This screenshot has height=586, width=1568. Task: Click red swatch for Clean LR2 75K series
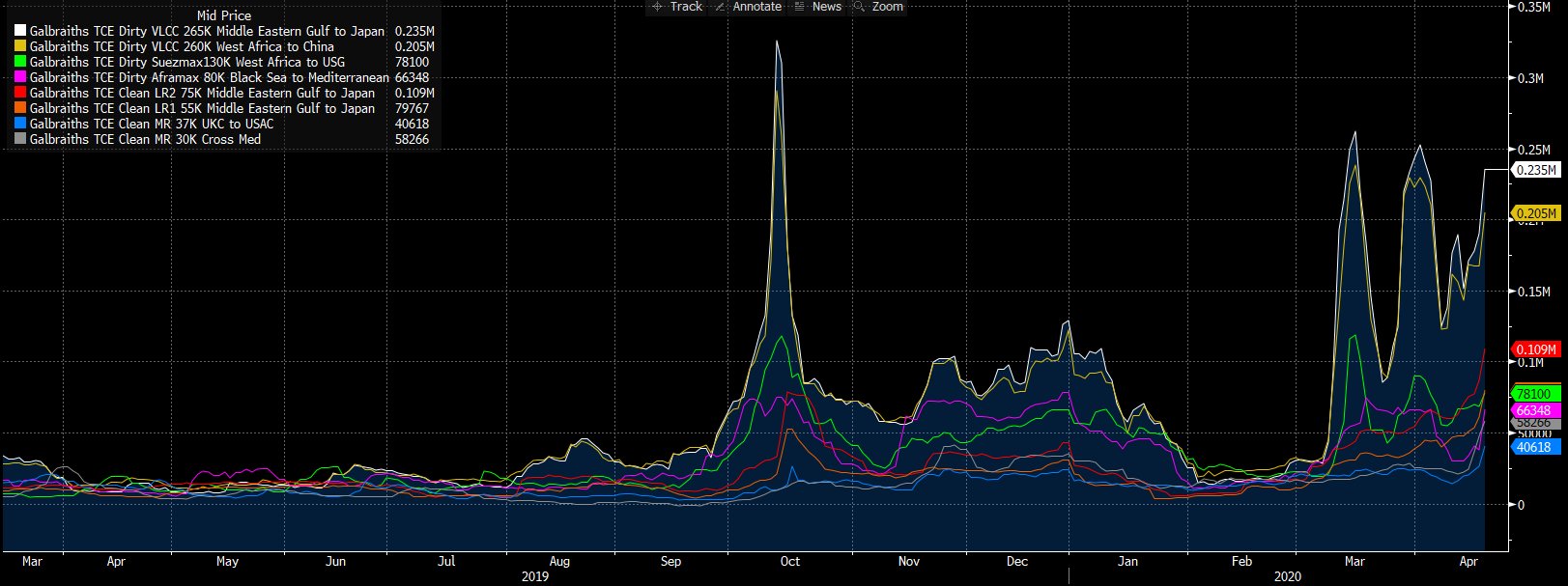pyautogui.click(x=19, y=94)
